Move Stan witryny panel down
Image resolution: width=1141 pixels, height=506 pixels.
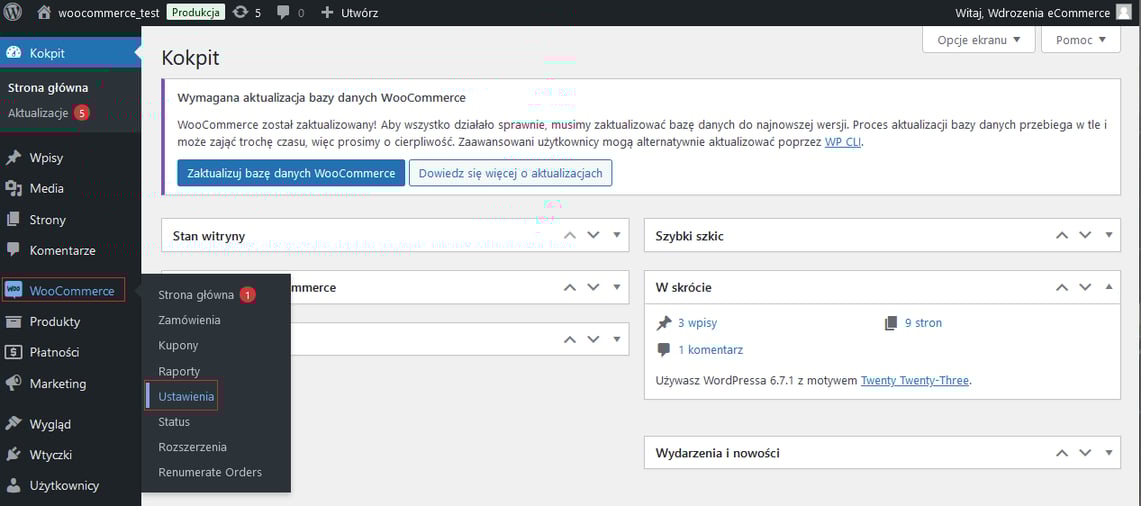click(593, 235)
